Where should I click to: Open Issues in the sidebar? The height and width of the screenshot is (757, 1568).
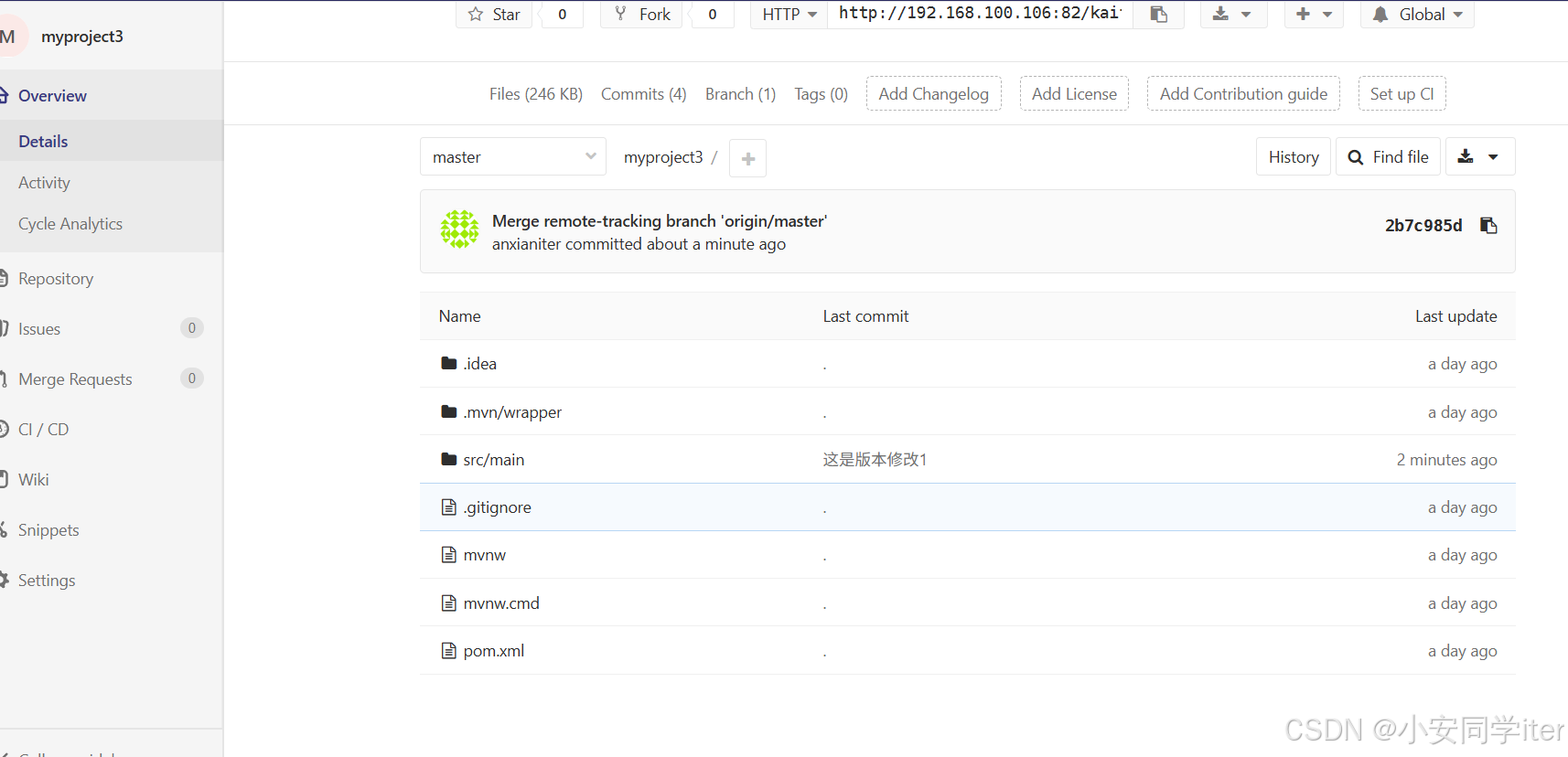click(x=39, y=329)
